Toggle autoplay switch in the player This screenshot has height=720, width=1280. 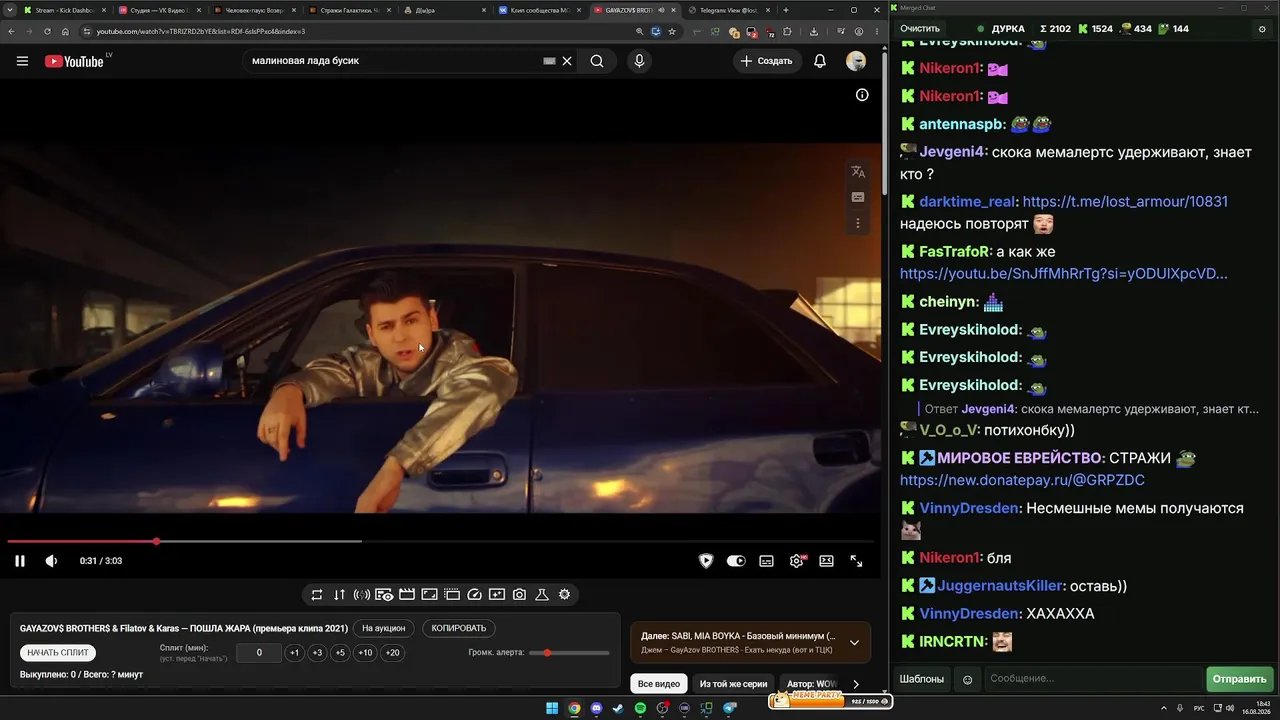pyautogui.click(x=736, y=561)
